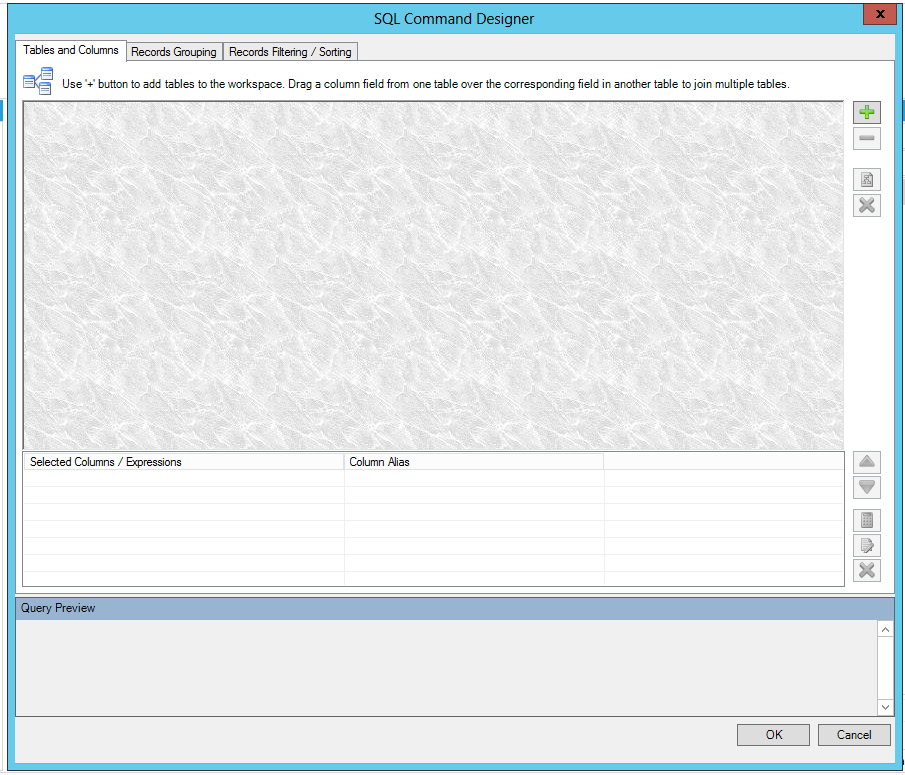Click Selected Columns / Expressions header

tap(184, 462)
